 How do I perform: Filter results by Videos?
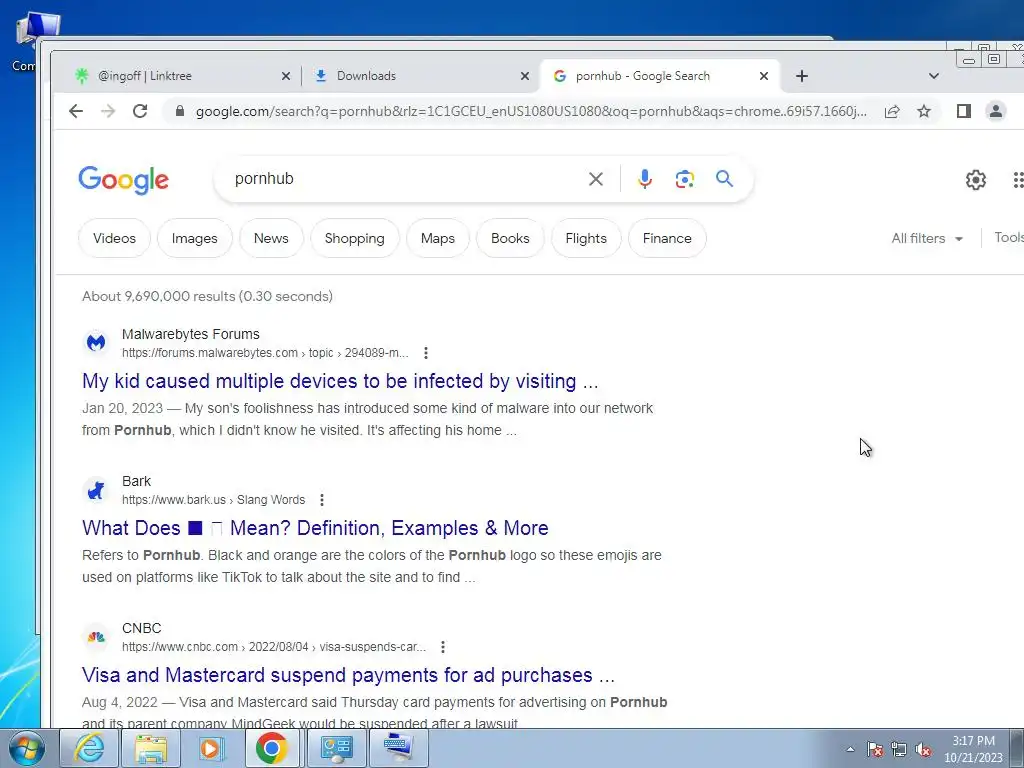(x=114, y=238)
